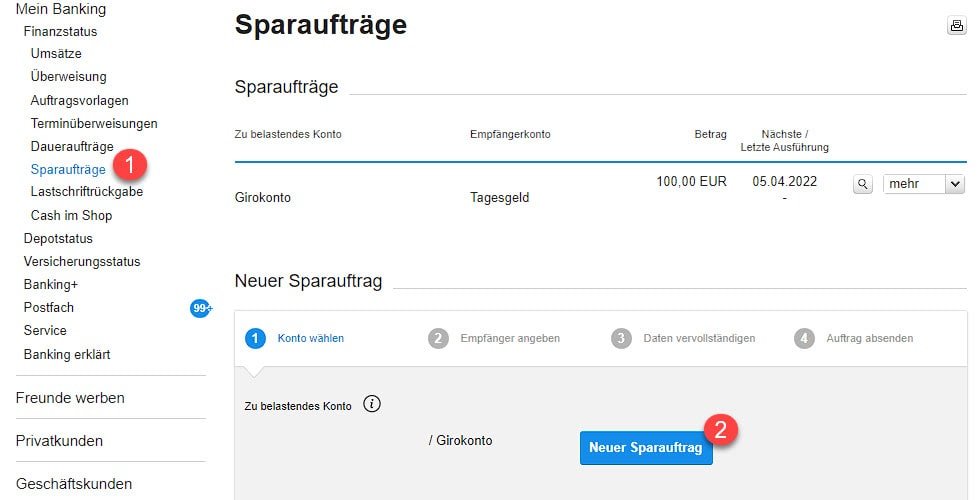Open Terminüberweisungen
This screenshot has width=979, height=500.
pos(94,124)
